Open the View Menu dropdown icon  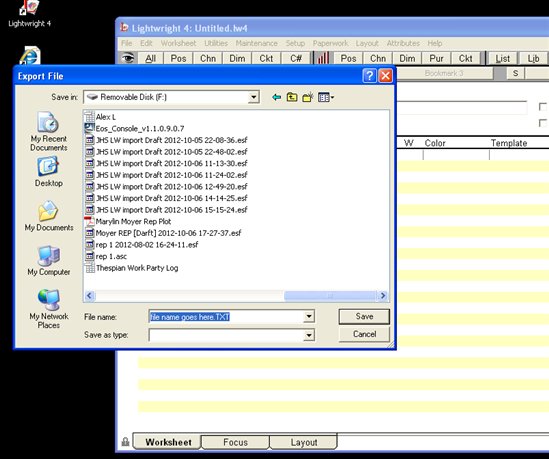[326, 97]
